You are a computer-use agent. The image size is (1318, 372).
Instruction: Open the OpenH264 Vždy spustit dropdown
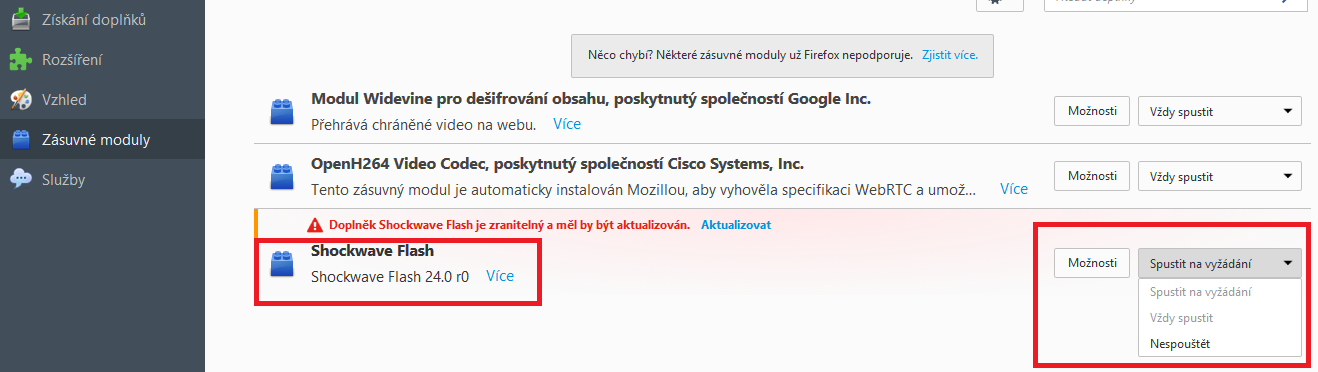click(1219, 176)
